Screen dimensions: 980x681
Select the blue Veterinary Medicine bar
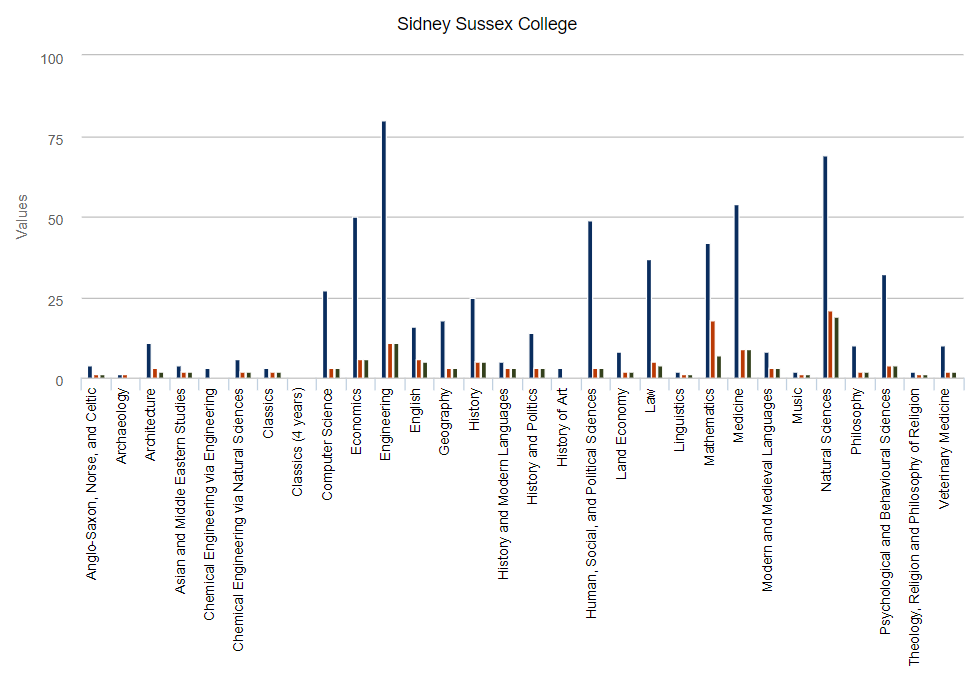(942, 362)
